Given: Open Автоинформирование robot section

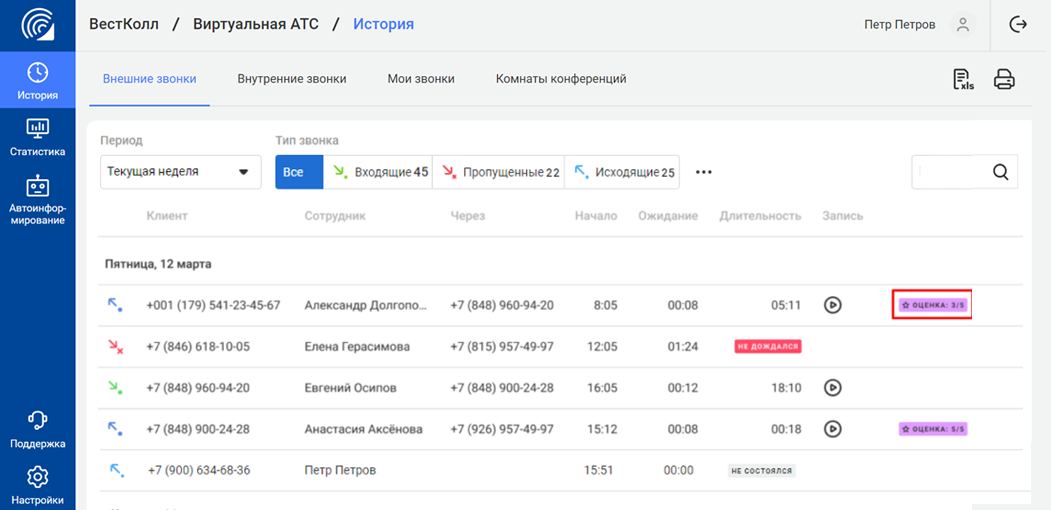Looking at the screenshot, I should point(38,200).
